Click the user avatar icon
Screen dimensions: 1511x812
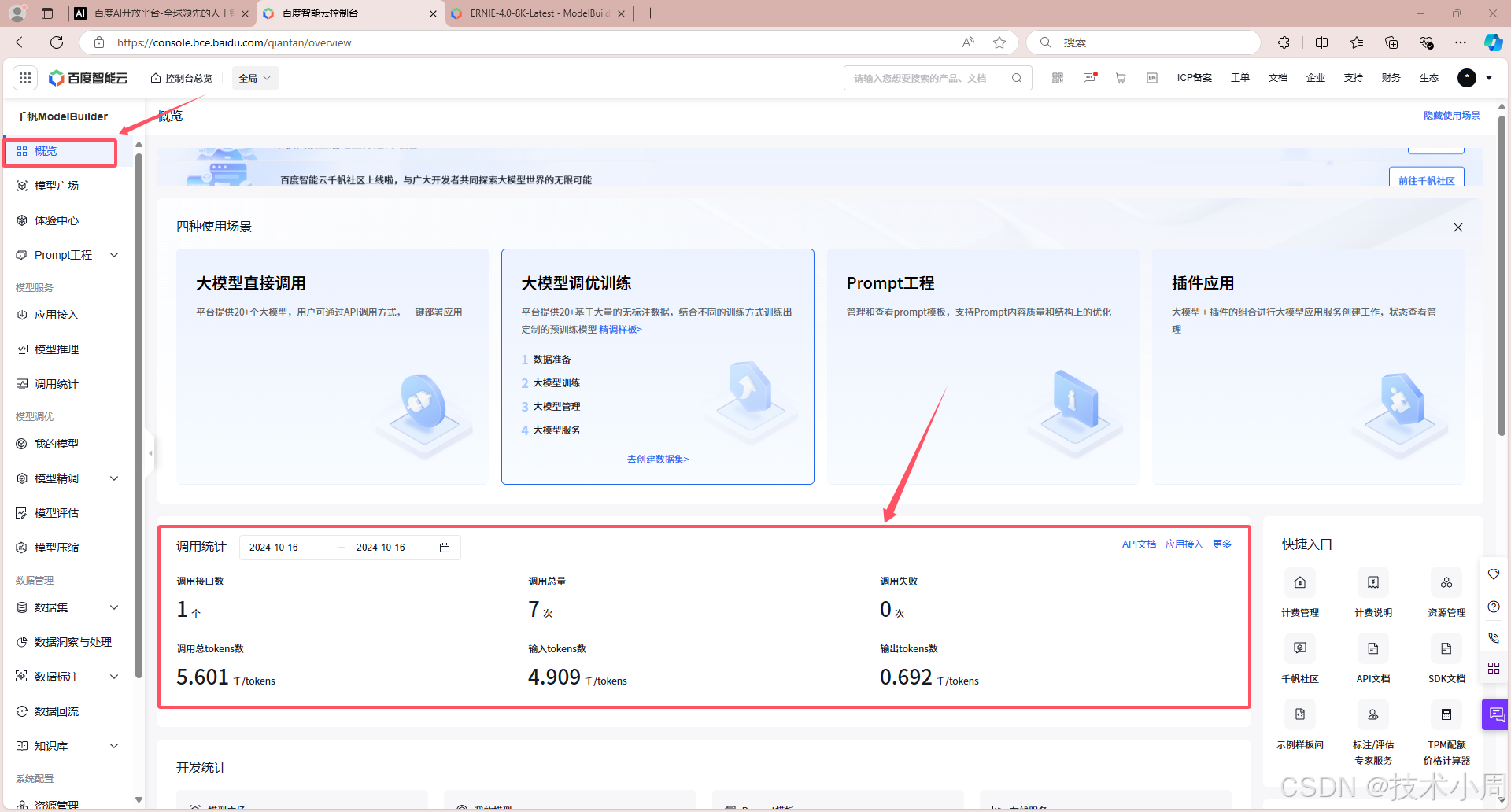pyautogui.click(x=1467, y=78)
